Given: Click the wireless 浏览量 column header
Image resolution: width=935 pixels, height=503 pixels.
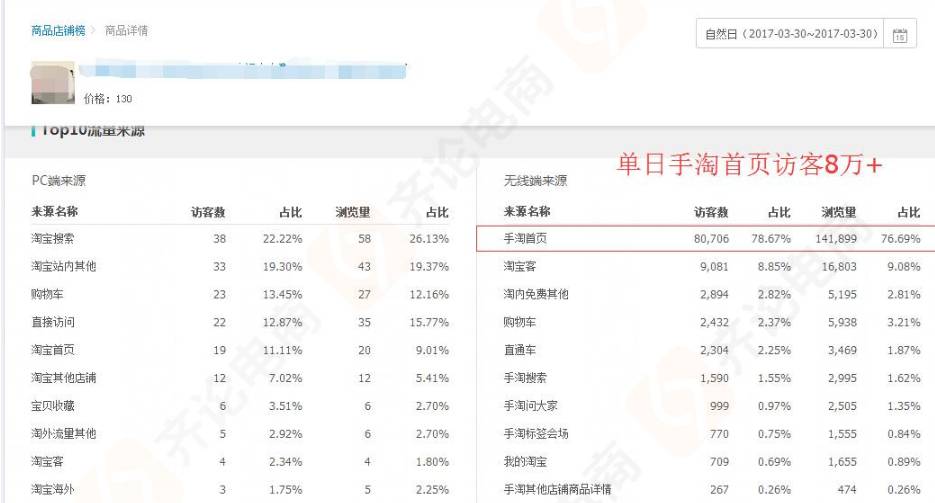Looking at the screenshot, I should (839, 212).
